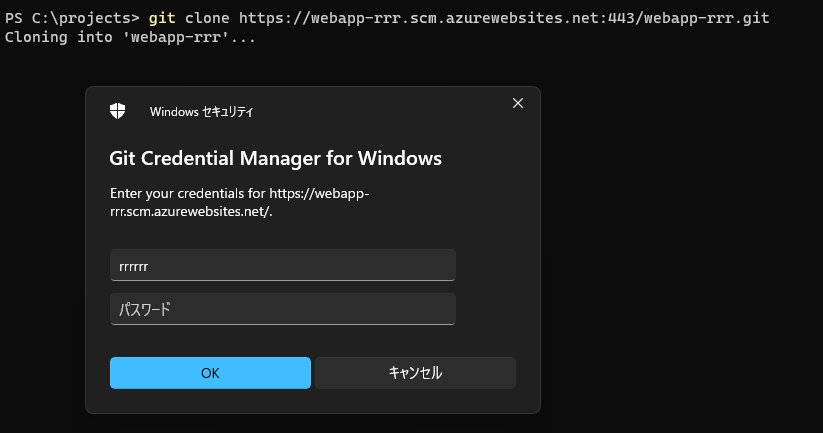Close the Windows Security credential dialog

517,103
